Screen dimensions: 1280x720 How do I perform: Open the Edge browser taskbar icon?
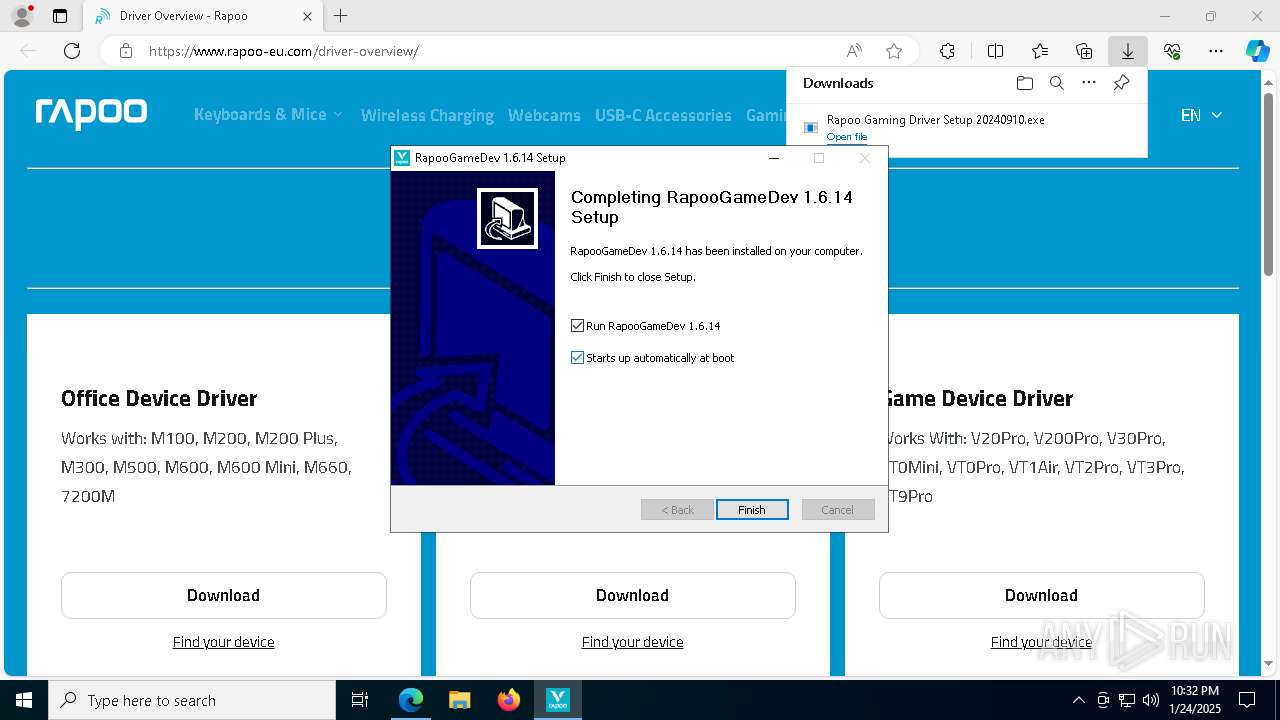pyautogui.click(x=411, y=700)
